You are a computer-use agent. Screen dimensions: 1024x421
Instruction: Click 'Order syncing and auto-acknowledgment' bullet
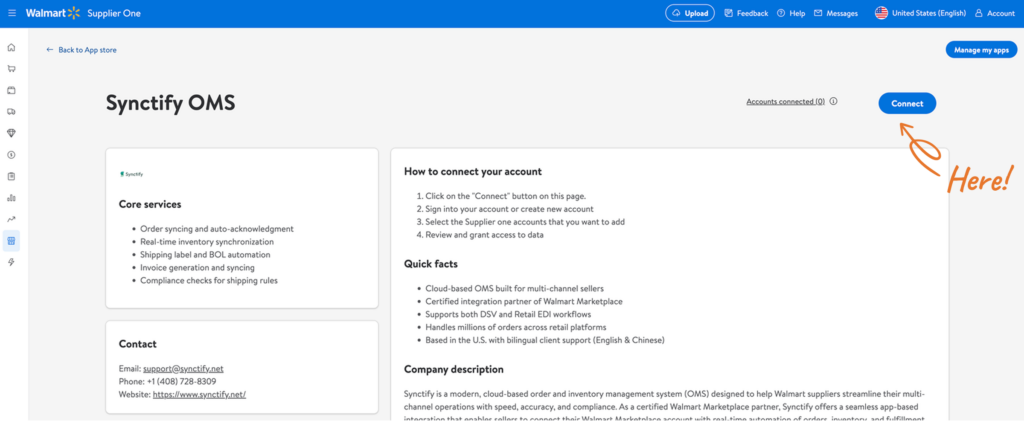[x=217, y=229]
